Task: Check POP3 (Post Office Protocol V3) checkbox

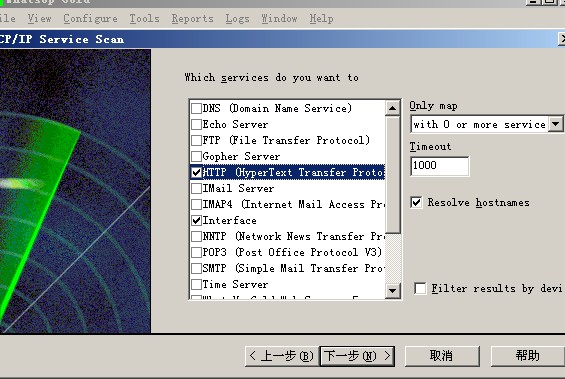Action: coord(196,252)
